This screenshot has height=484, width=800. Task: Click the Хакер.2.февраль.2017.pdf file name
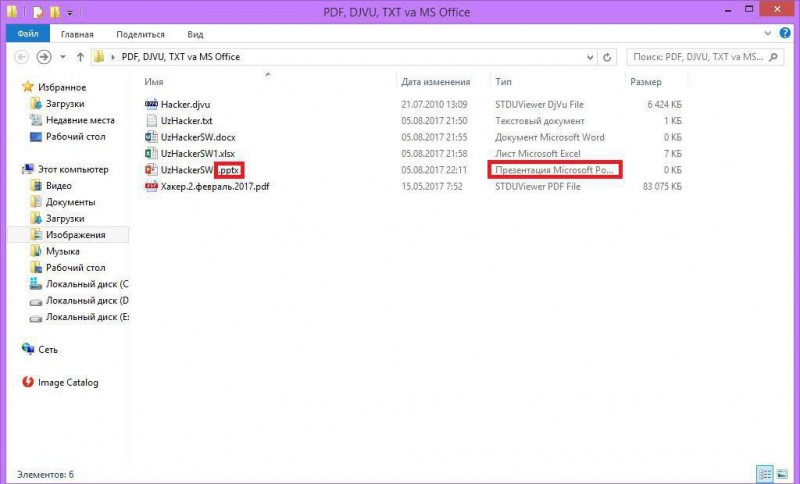[215, 187]
